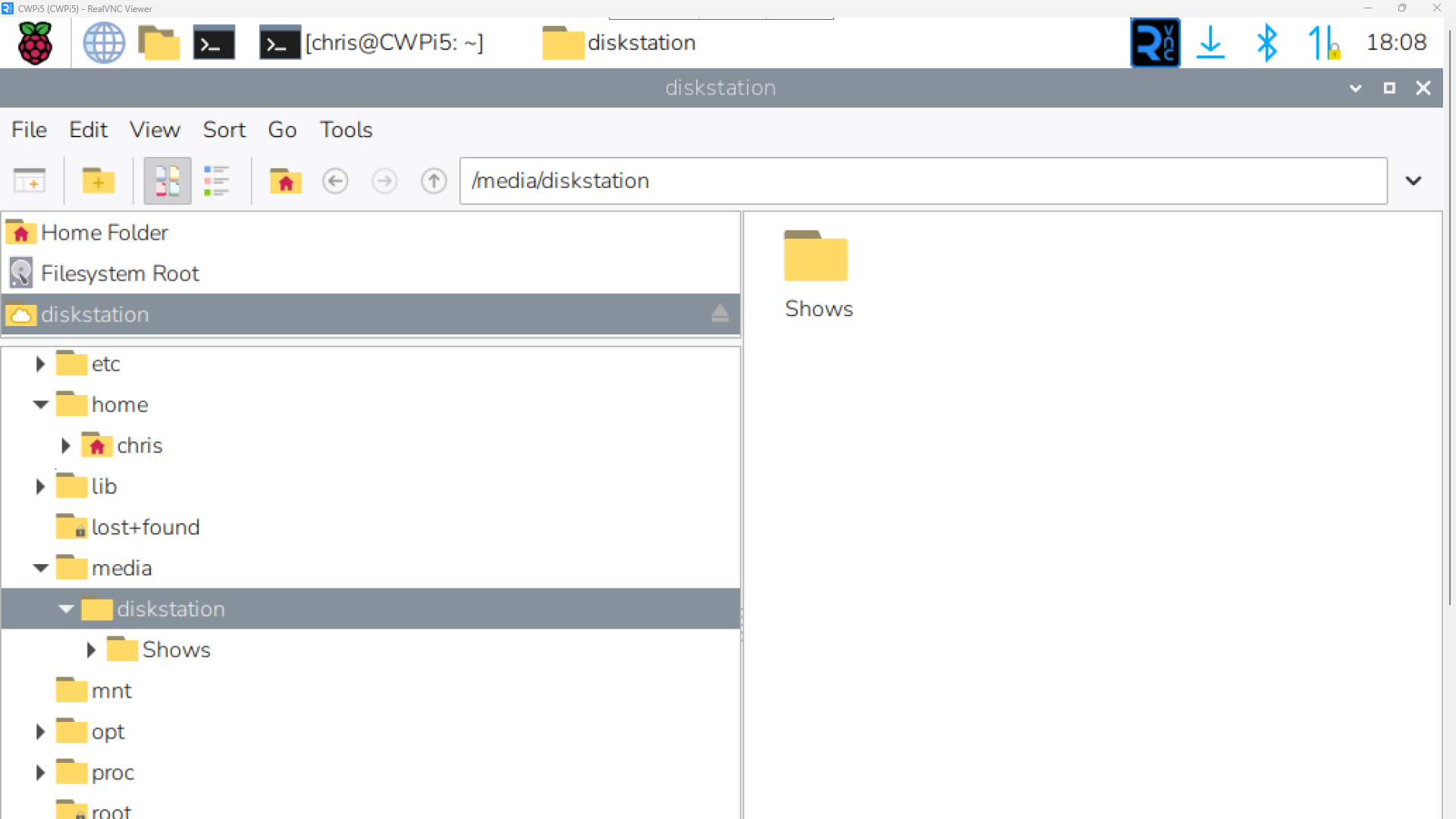
Task: Click the Back navigation arrow
Action: pyautogui.click(x=335, y=180)
